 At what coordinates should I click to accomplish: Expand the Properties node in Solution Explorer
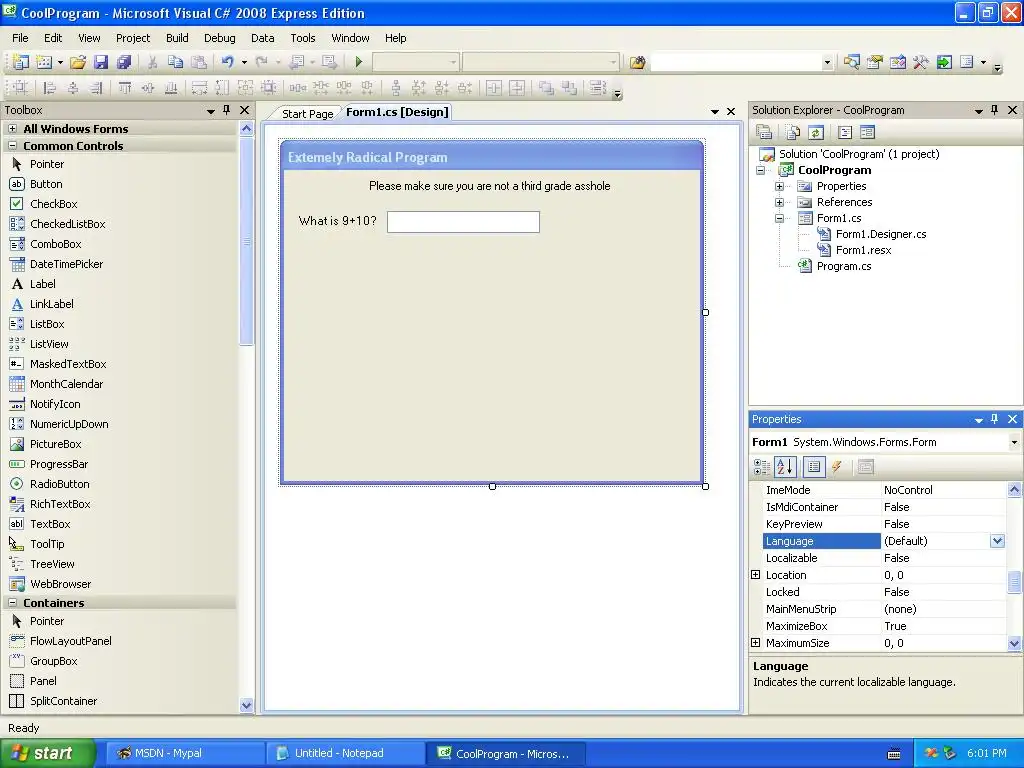coord(779,186)
